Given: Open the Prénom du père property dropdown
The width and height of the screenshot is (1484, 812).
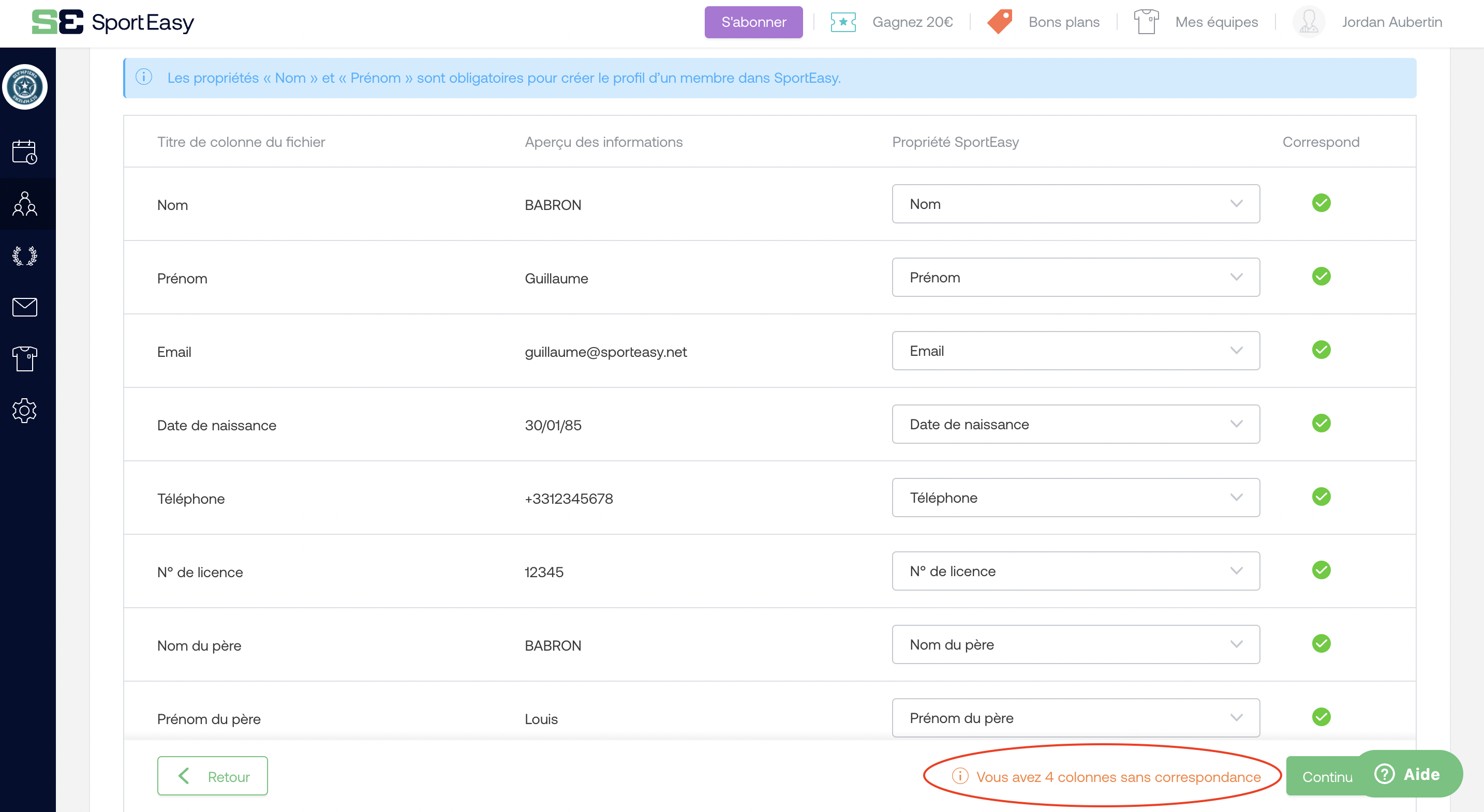Looking at the screenshot, I should pyautogui.click(x=1076, y=718).
